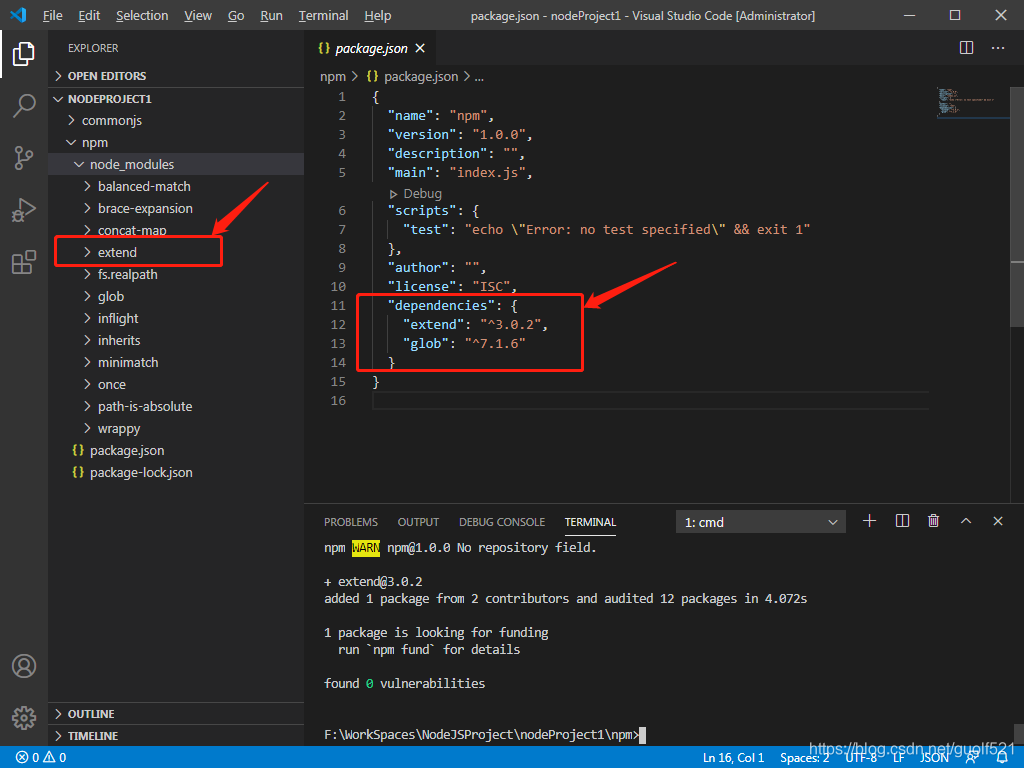Open the Extensions view icon

pos(24,263)
